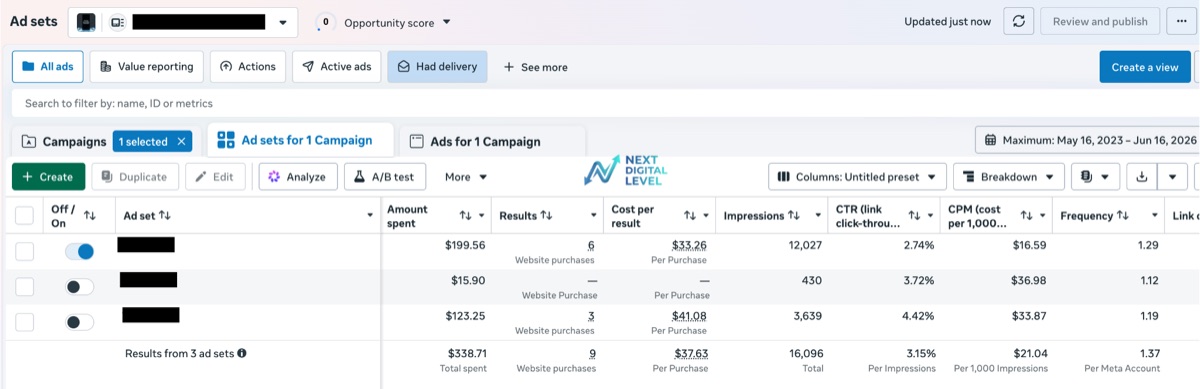Screen dimensions: 1200x389
Task: Open the Breakdown dropdown
Action: [x=1008, y=177]
